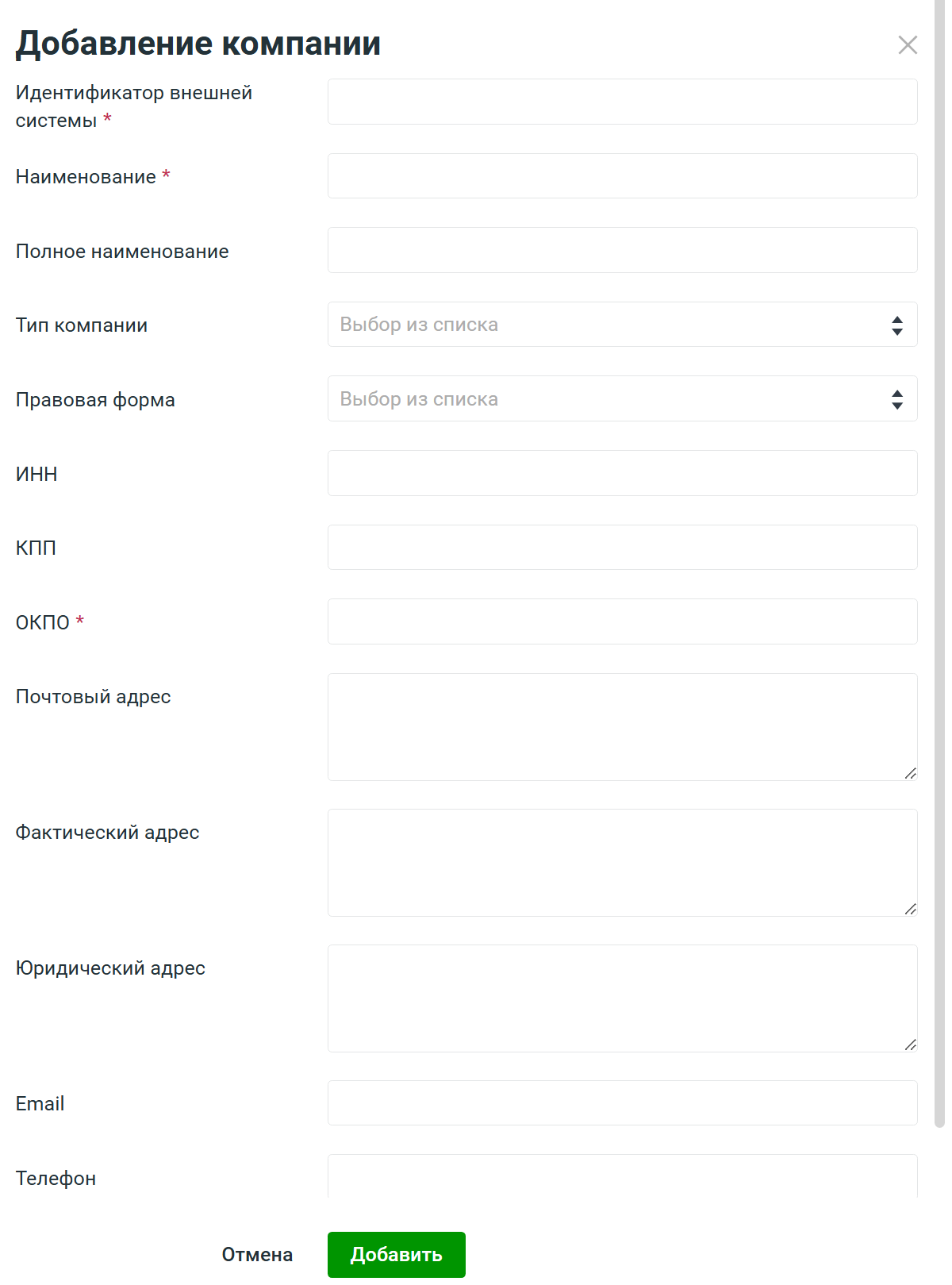
Task: Click the ОКПО required field
Action: 622,622
